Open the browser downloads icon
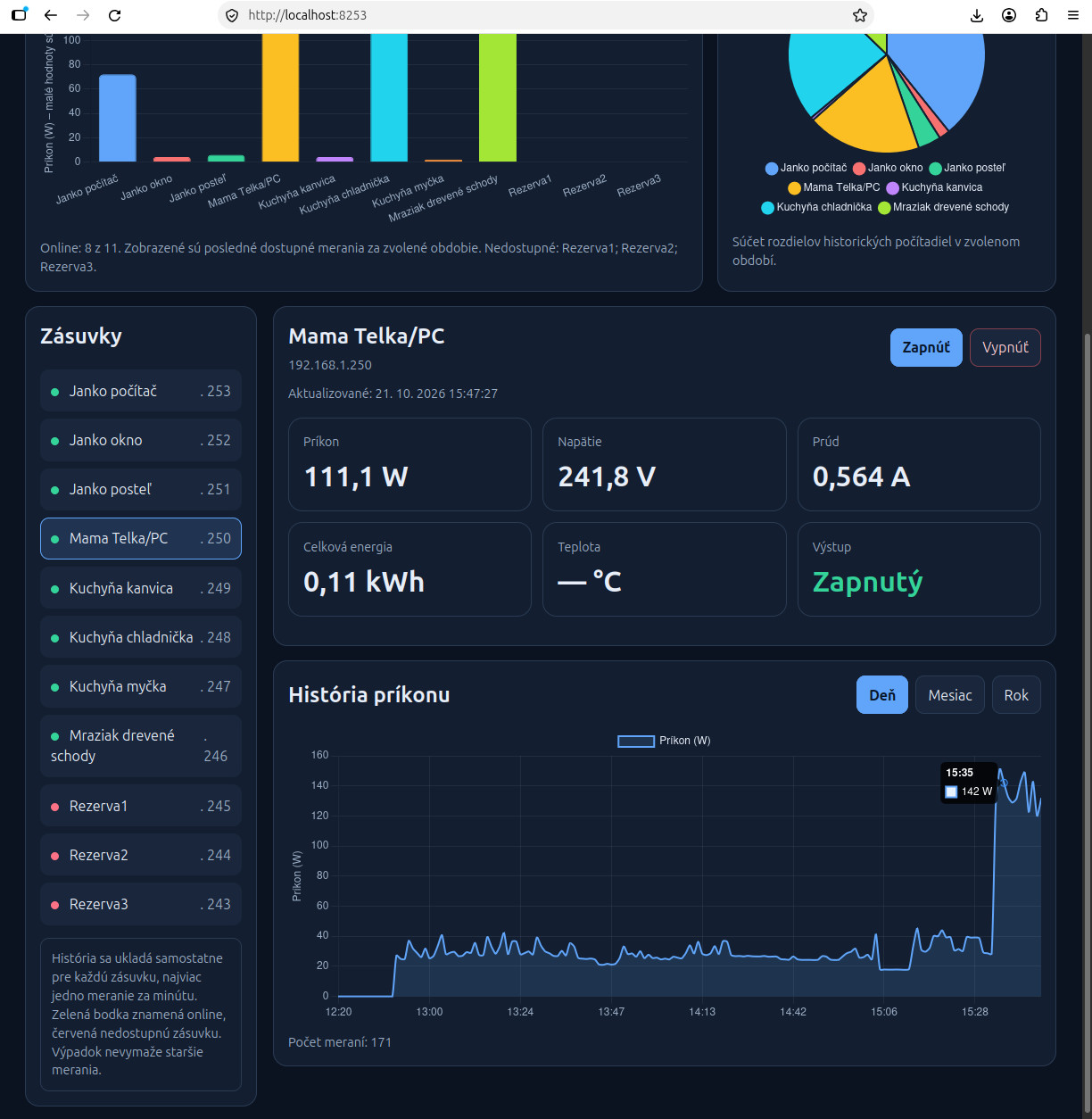Viewport: 1092px width, 1119px height. (977, 15)
